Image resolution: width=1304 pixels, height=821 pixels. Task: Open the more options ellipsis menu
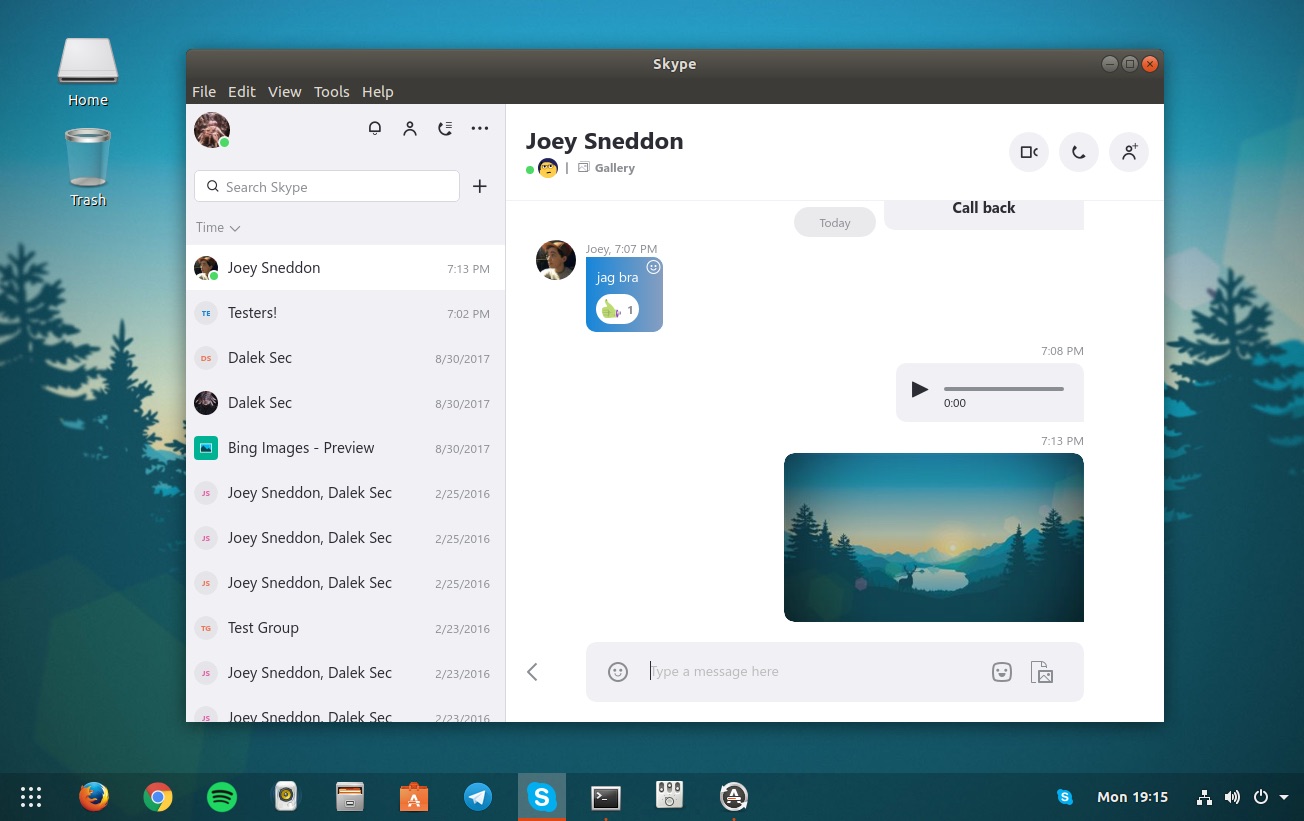click(479, 128)
